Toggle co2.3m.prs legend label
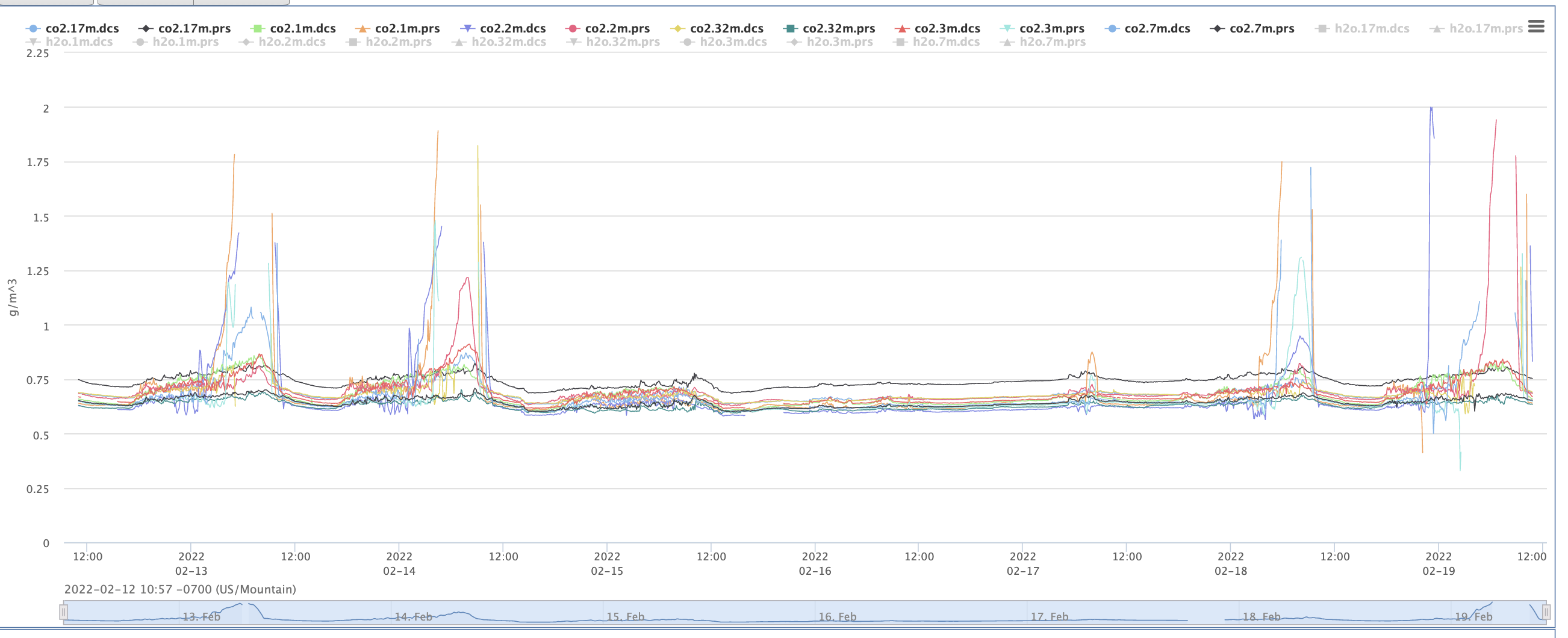This screenshot has height=638, width=1568. coord(1051,28)
